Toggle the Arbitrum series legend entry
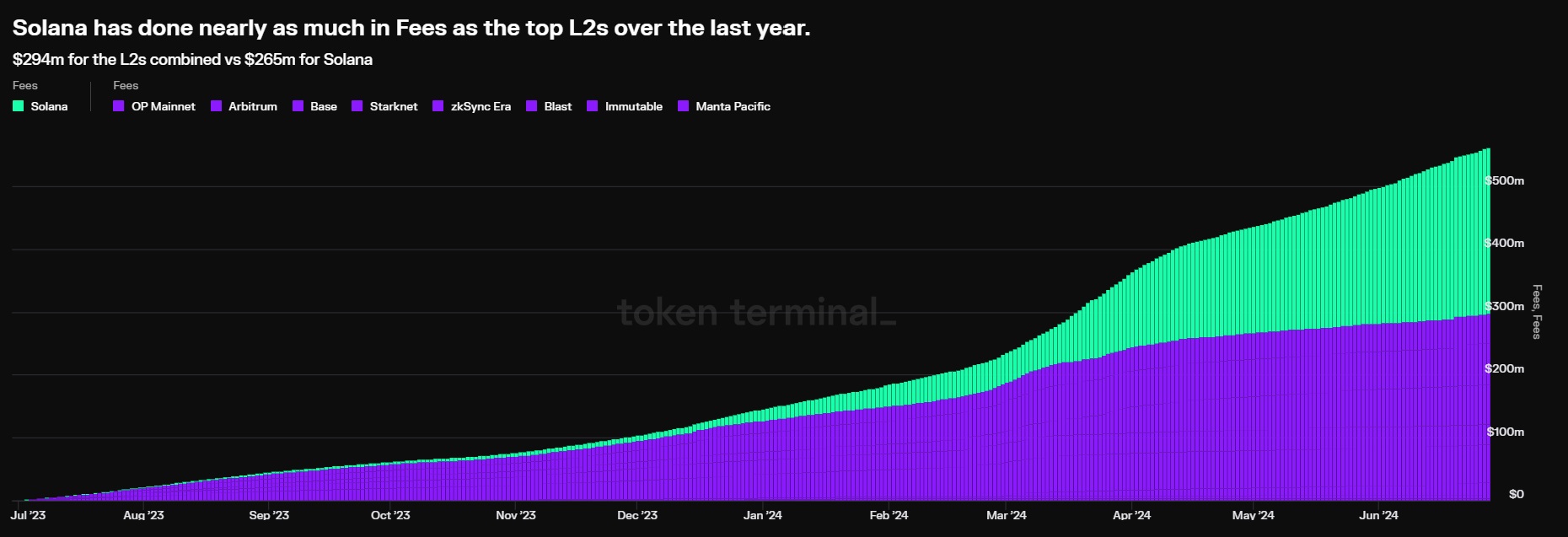The image size is (1568, 537). point(244,106)
